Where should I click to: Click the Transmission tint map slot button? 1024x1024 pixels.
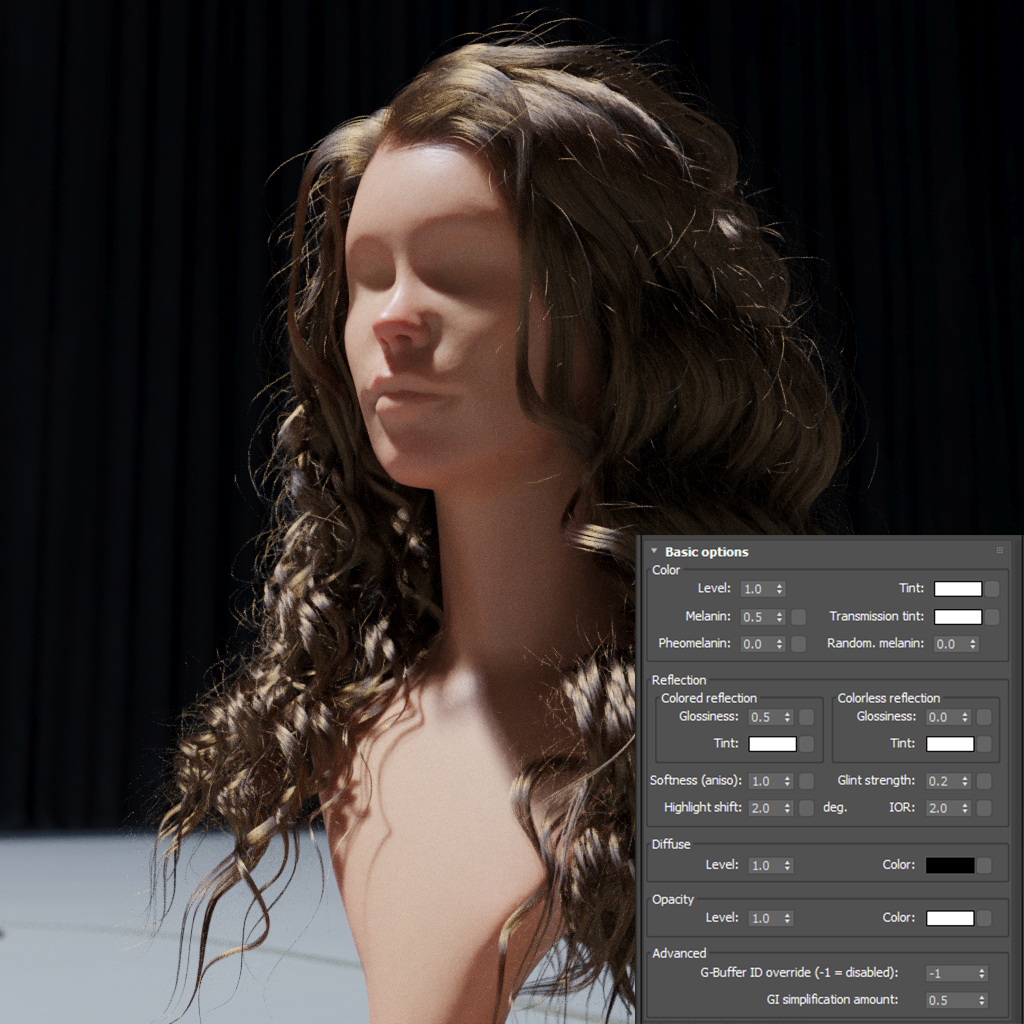pos(992,616)
